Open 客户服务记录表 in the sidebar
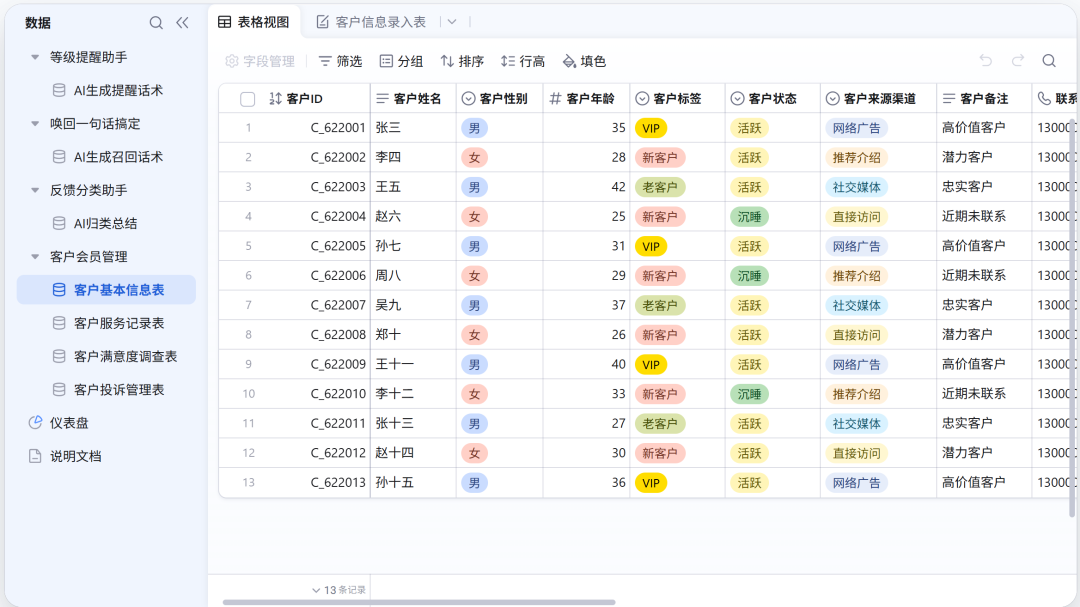Image resolution: width=1080 pixels, height=607 pixels. [106, 323]
